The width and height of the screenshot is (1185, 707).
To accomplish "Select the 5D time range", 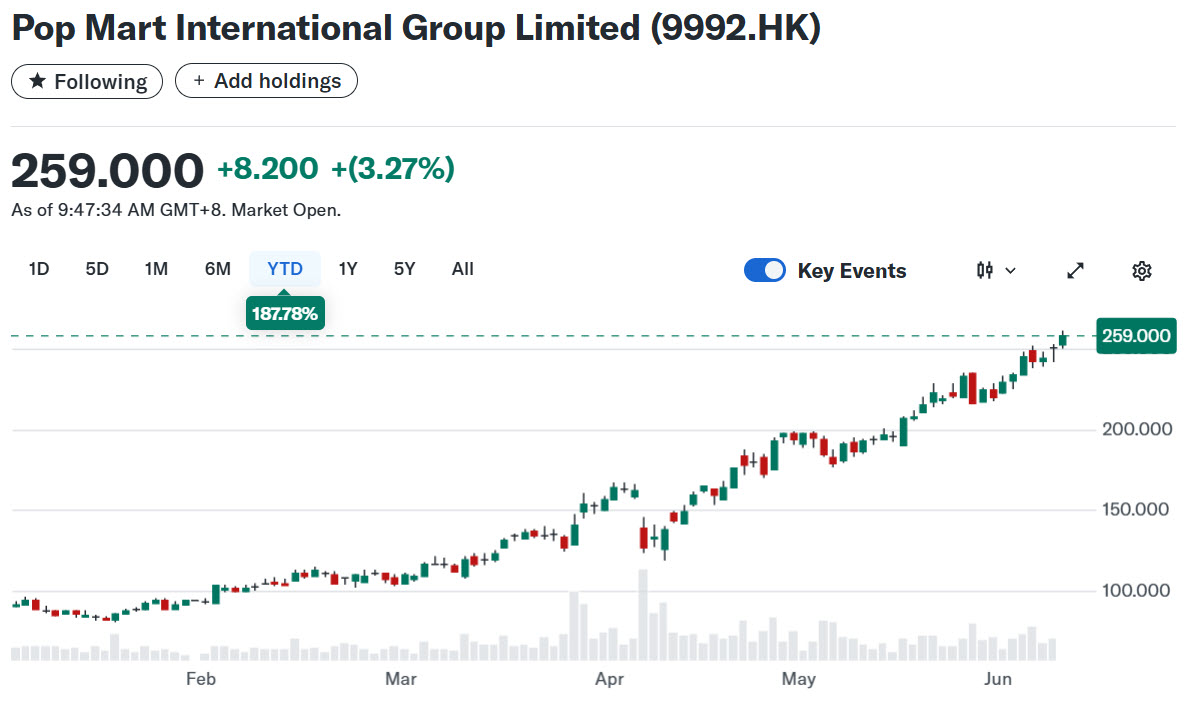I will coord(97,269).
